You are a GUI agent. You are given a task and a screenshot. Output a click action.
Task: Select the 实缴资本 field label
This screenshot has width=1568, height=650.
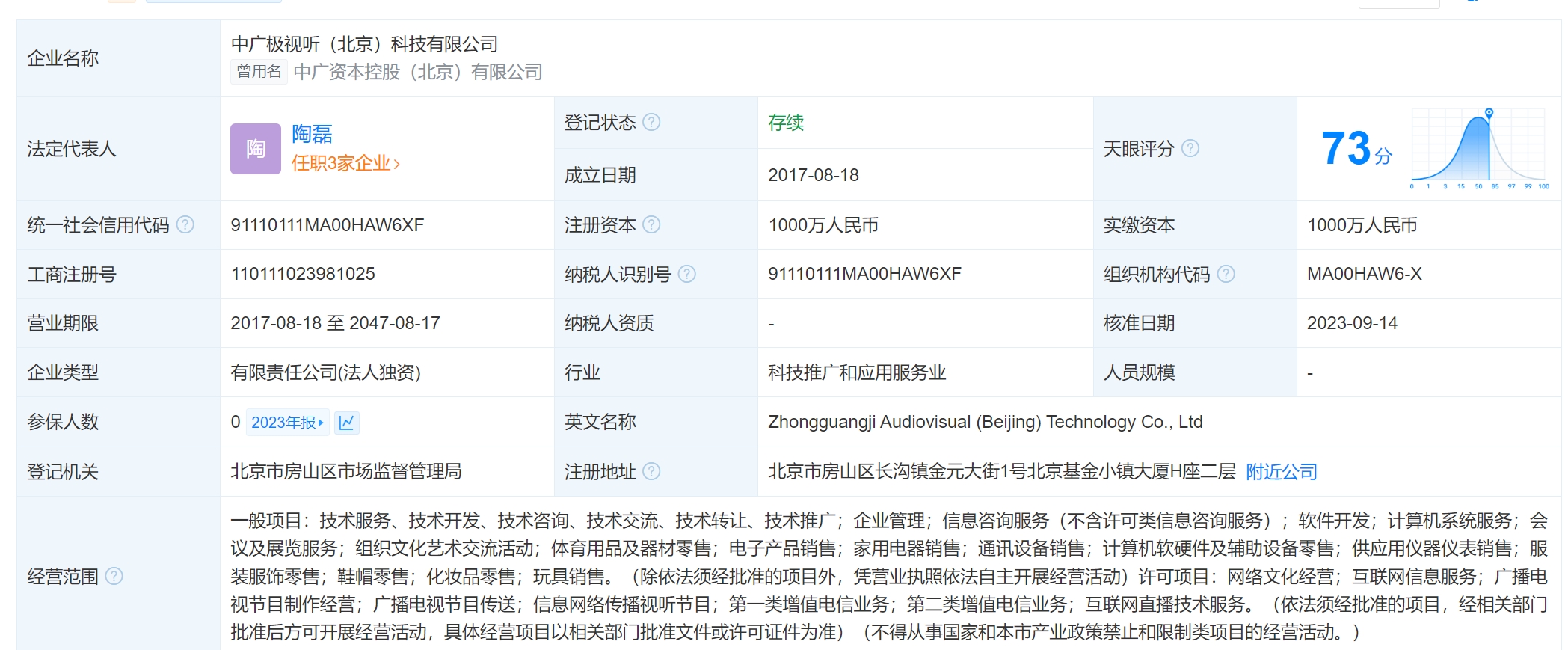pyautogui.click(x=1140, y=225)
